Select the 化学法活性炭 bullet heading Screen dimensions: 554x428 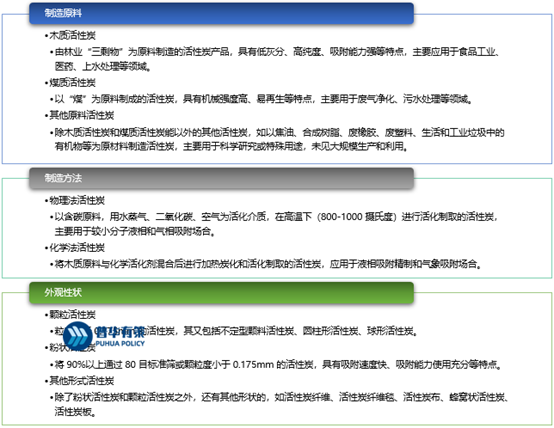77,247
